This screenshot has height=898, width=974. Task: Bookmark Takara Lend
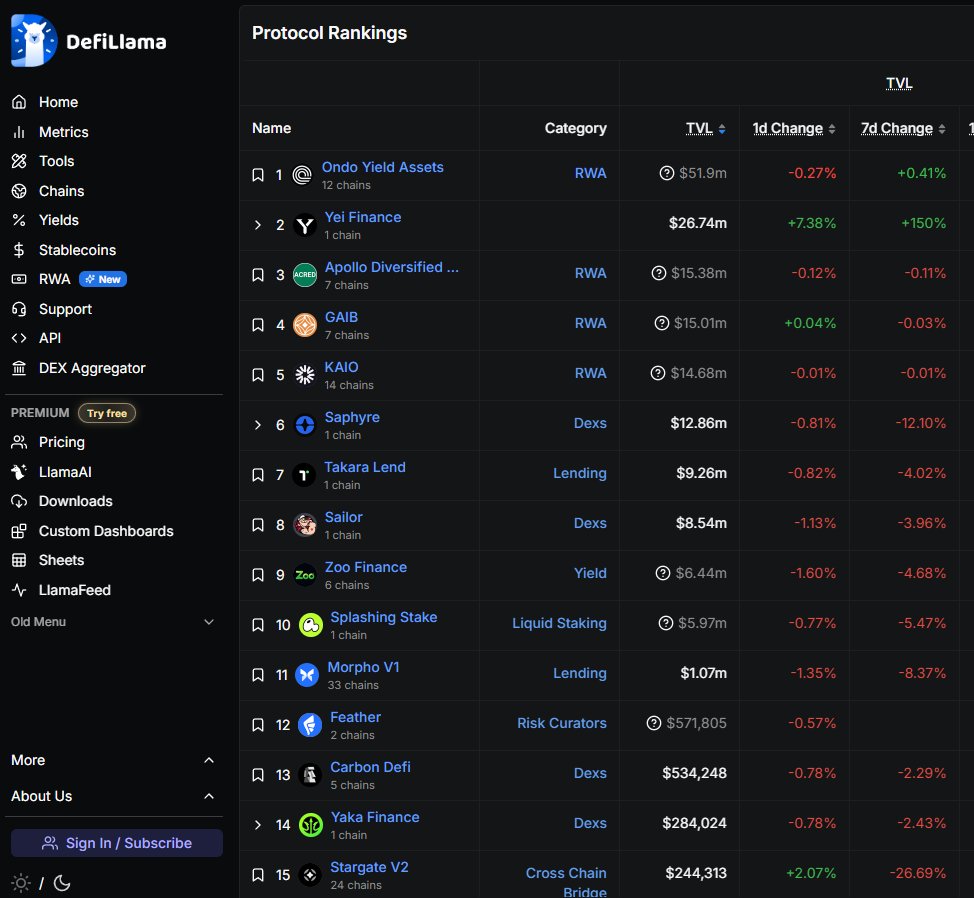pos(258,474)
